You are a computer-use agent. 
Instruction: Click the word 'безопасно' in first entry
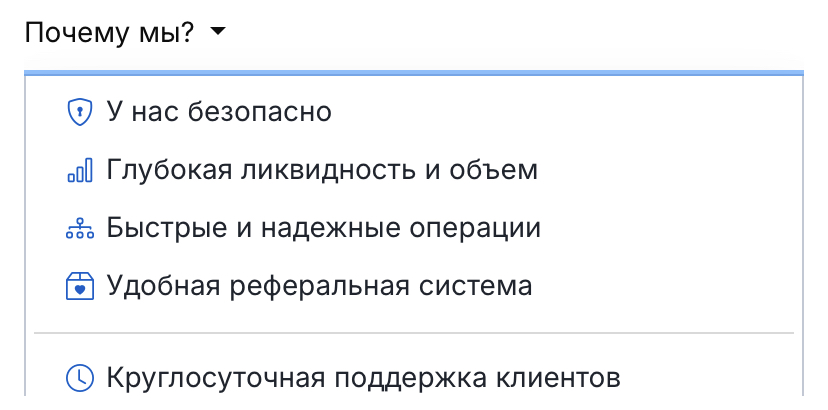point(259,112)
